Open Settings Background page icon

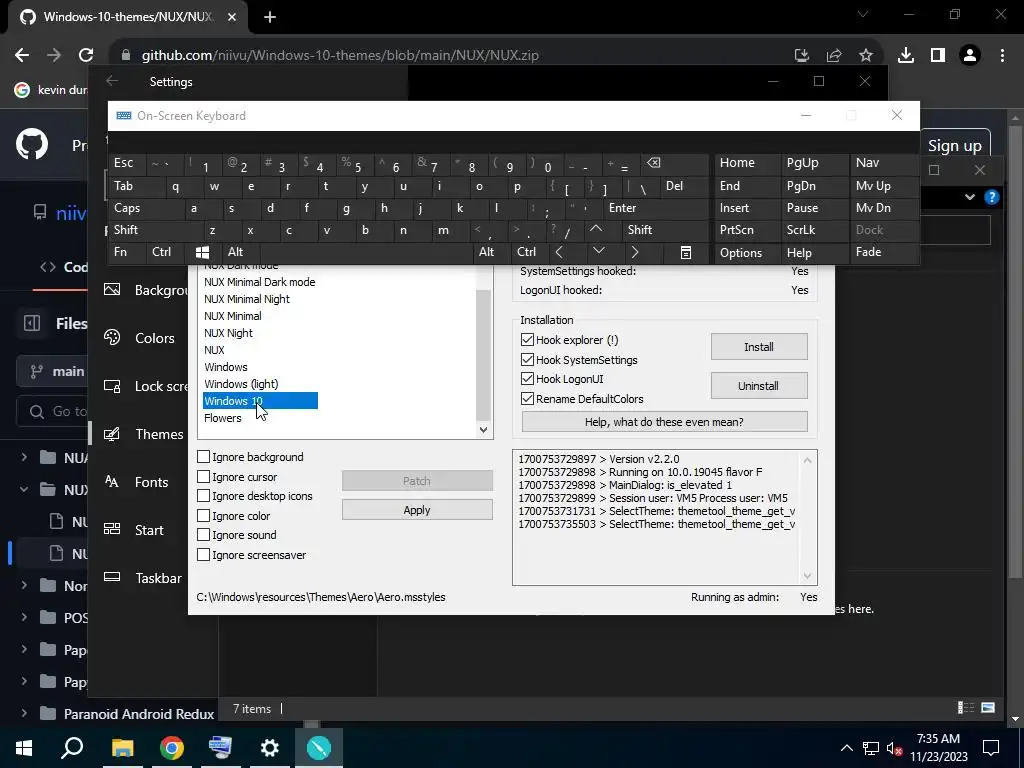coord(112,289)
